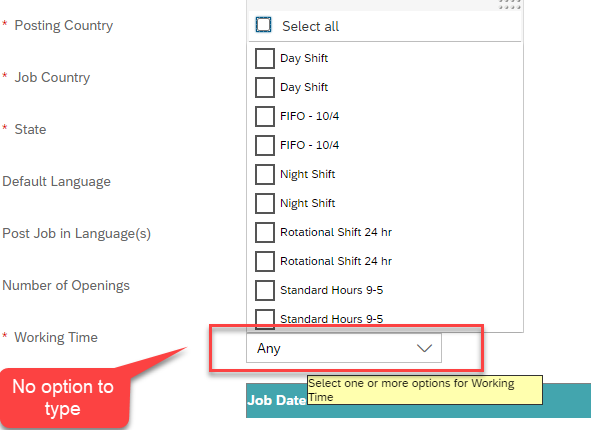This screenshot has height=430, width=591.
Task: Tick the second Day Shift checkbox
Action: (265, 87)
